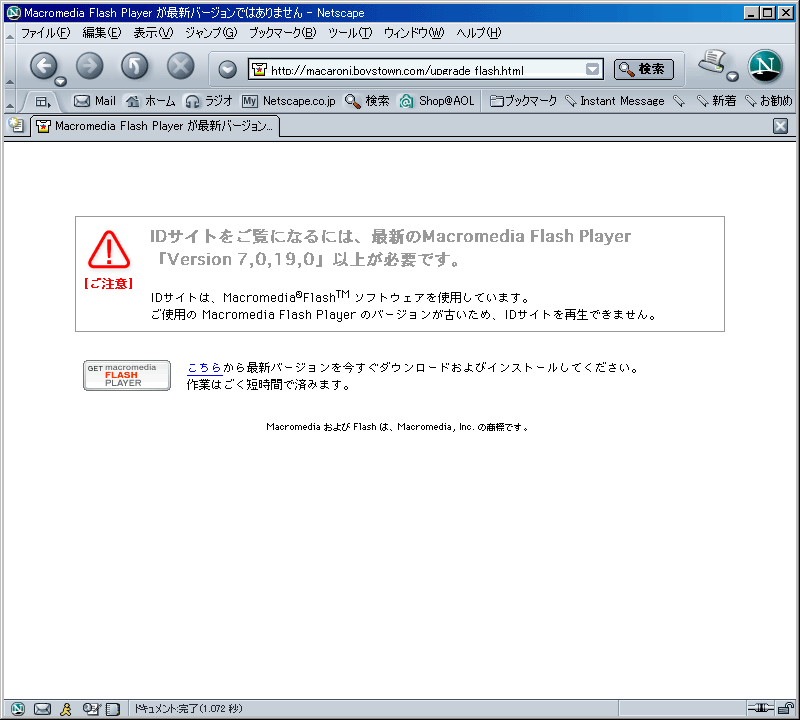800x720 pixels.
Task: Launch Instant Messenger from the status bar
Action: click(x=66, y=708)
